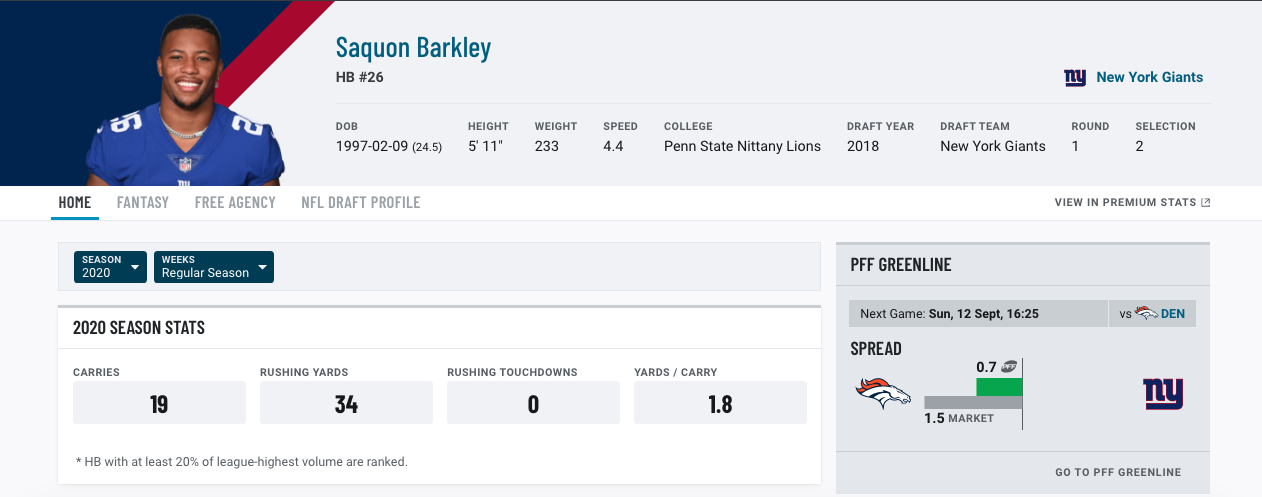Click the PFF badge beside 0.7 value
This screenshot has height=497, width=1262.
pos(1009,366)
